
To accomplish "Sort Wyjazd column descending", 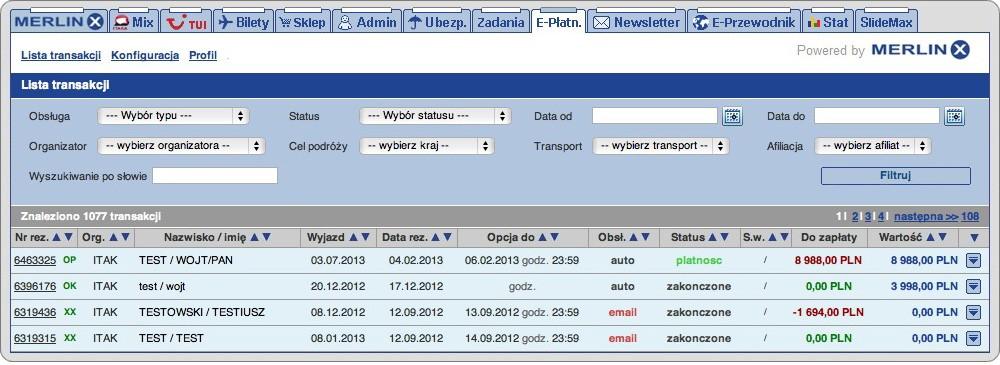I will tap(365, 237).
